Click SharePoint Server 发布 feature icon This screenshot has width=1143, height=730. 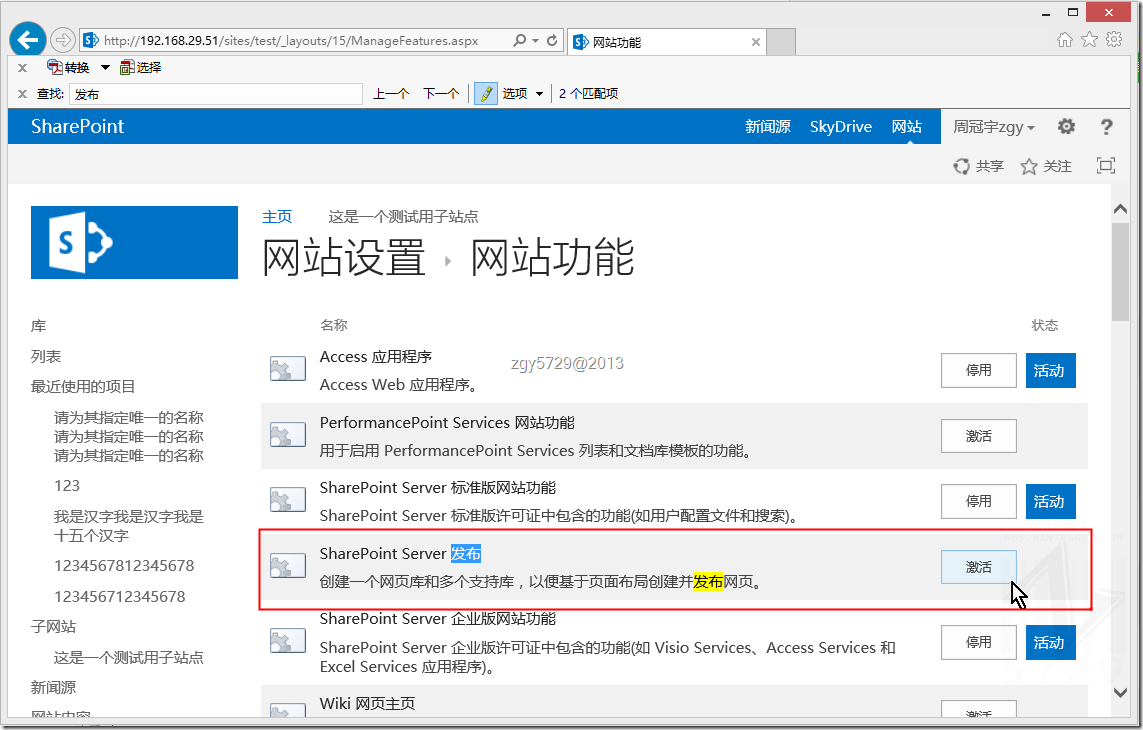(287, 566)
